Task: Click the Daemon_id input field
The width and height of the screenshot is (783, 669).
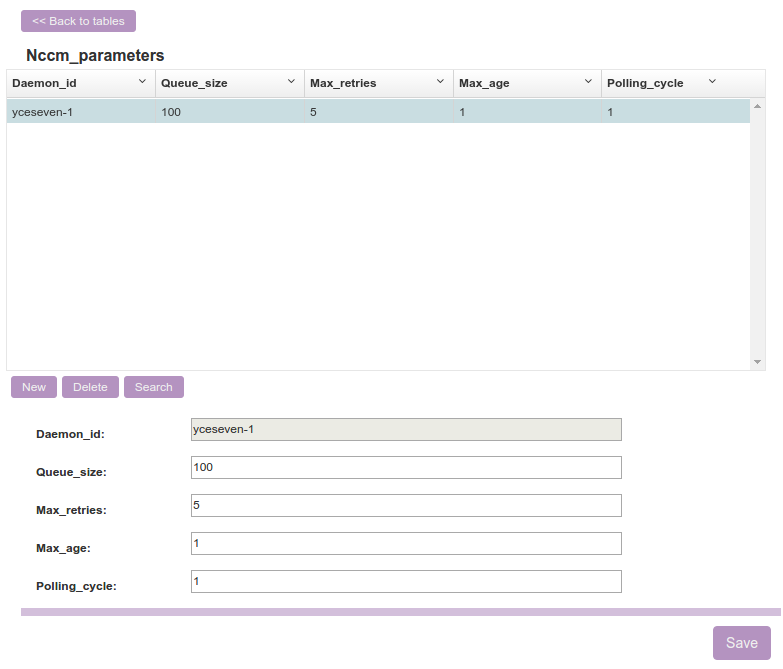Action: click(405, 430)
